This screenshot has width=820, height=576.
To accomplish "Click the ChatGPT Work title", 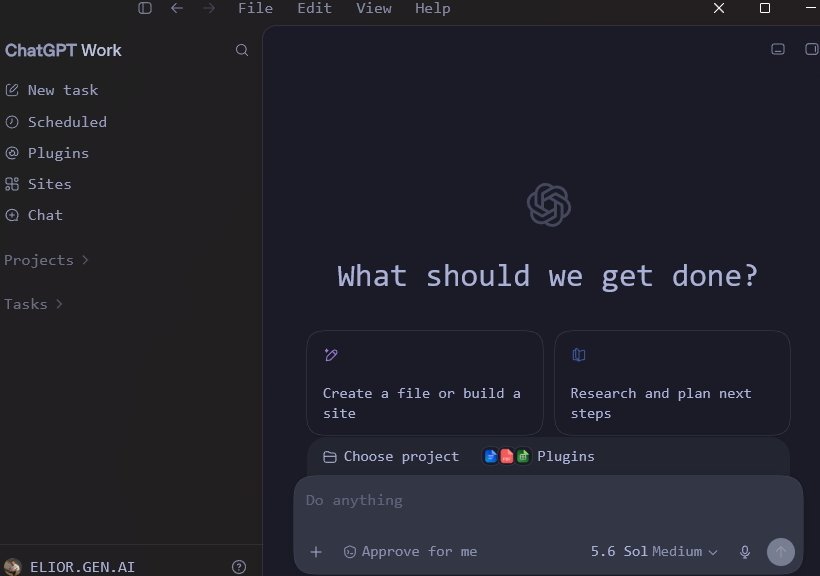I will 63,50.
